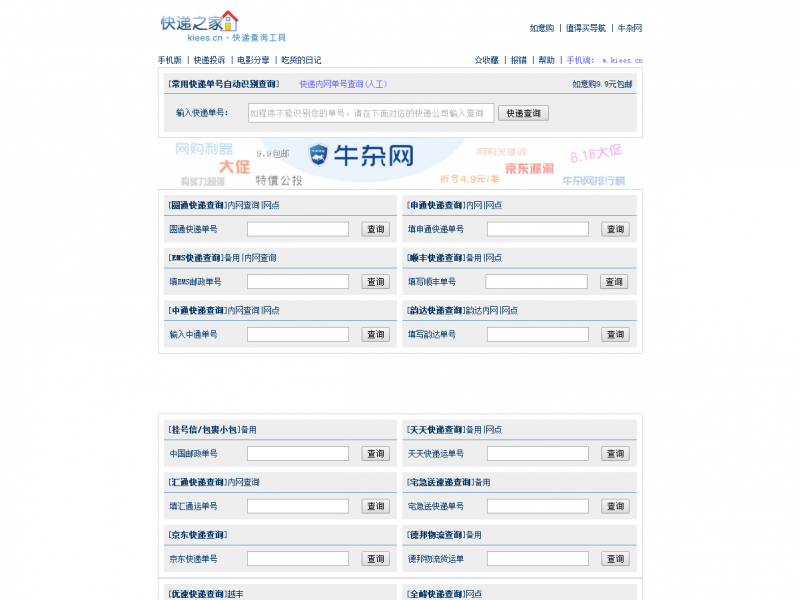800x600 pixels.
Task: Click the 快递查询 button
Action: point(523,113)
